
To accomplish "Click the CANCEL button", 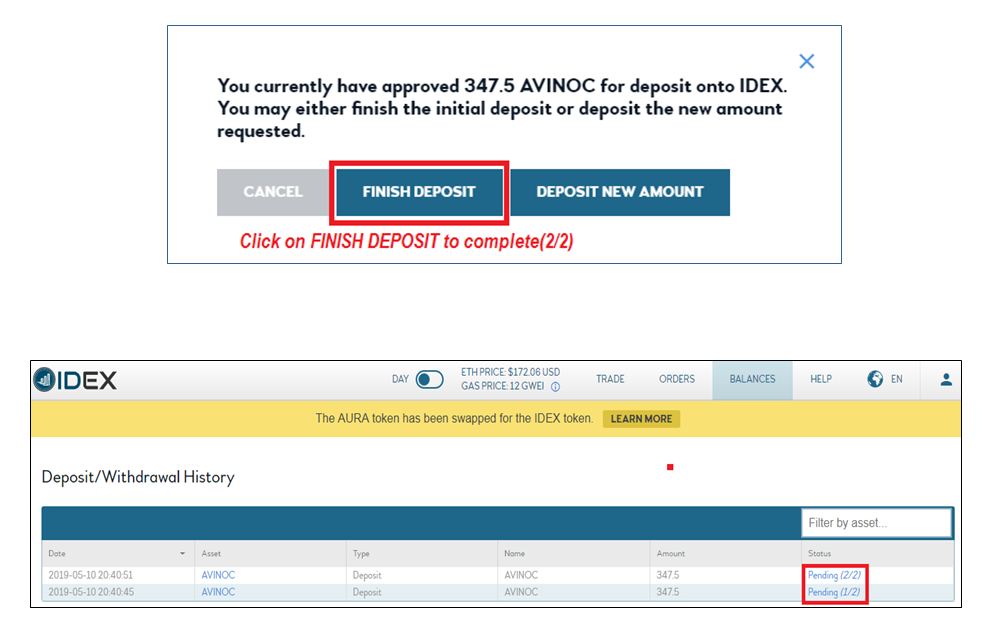I will click(x=272, y=192).
